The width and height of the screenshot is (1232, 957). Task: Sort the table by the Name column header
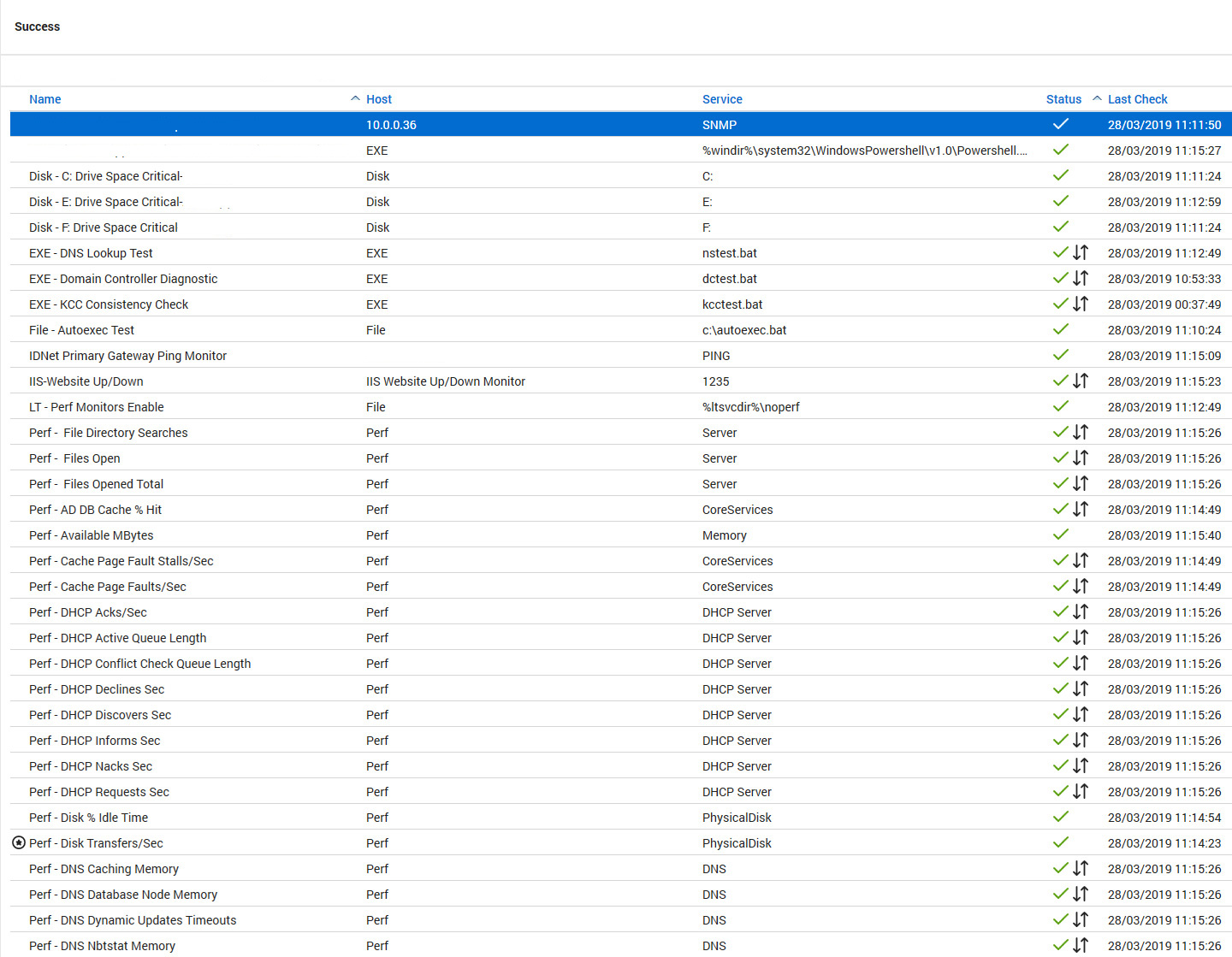(x=45, y=99)
